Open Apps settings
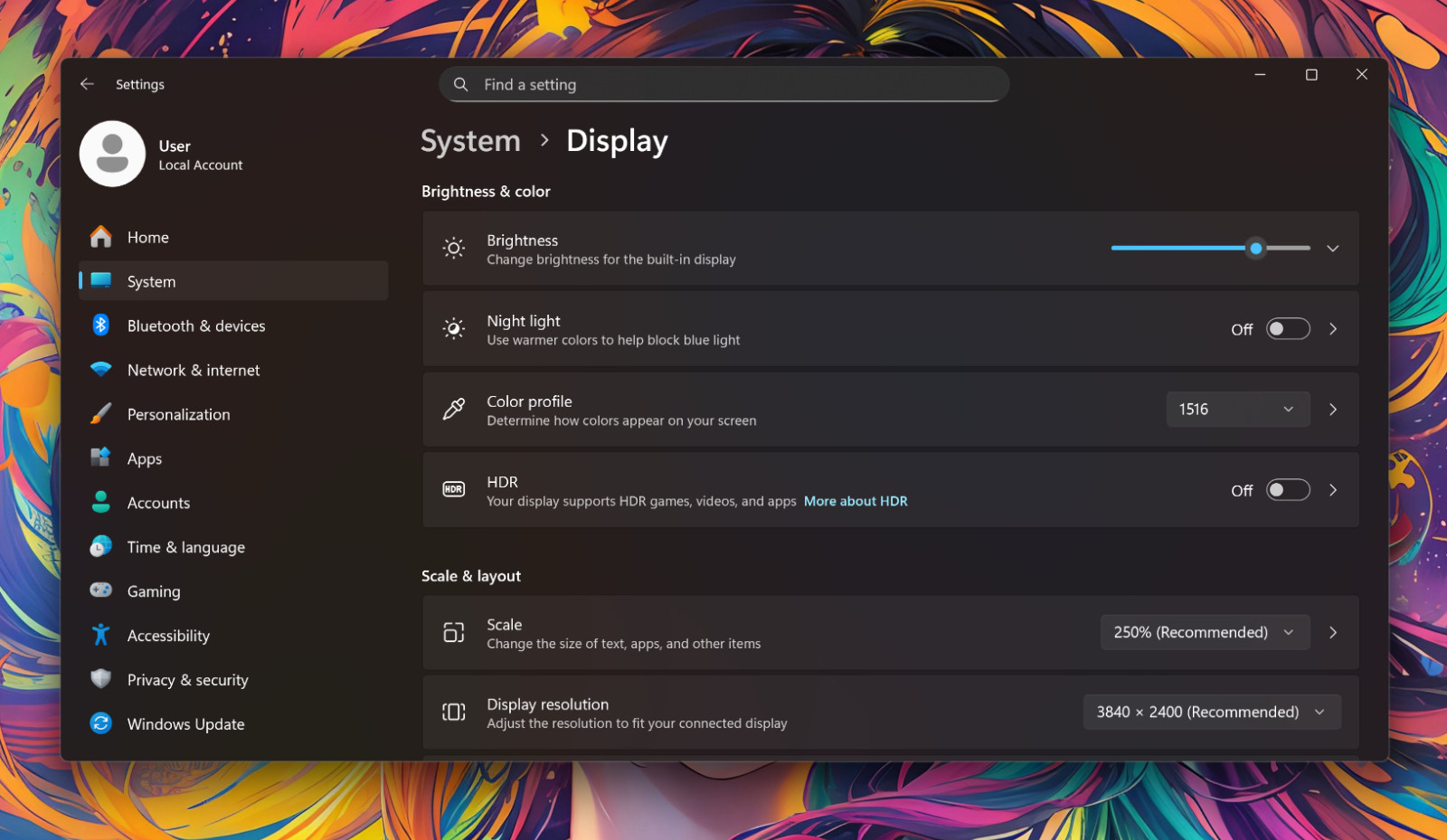The height and width of the screenshot is (840, 1447). [x=233, y=458]
